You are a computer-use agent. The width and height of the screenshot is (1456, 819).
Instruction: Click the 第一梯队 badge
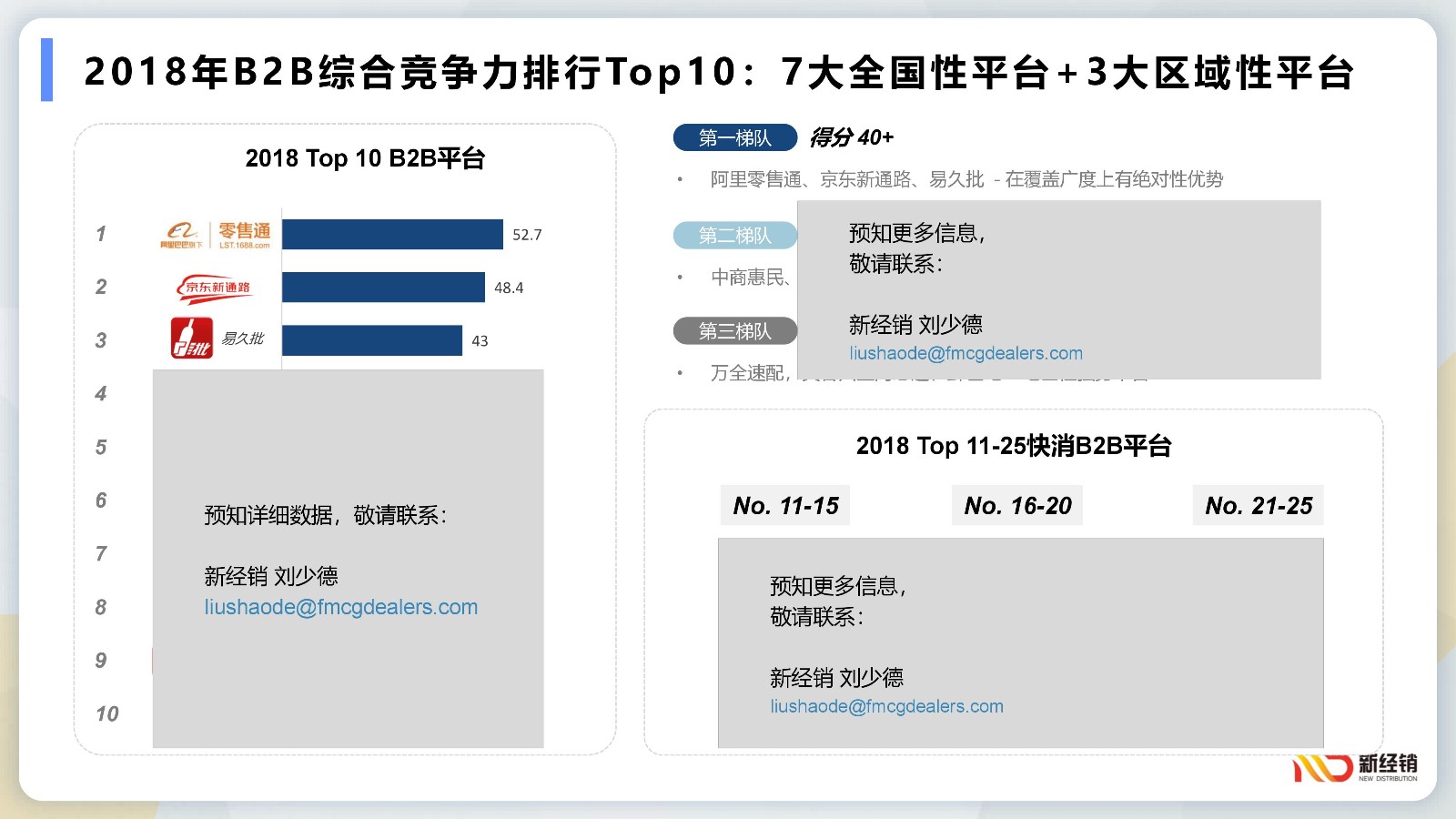coord(735,137)
